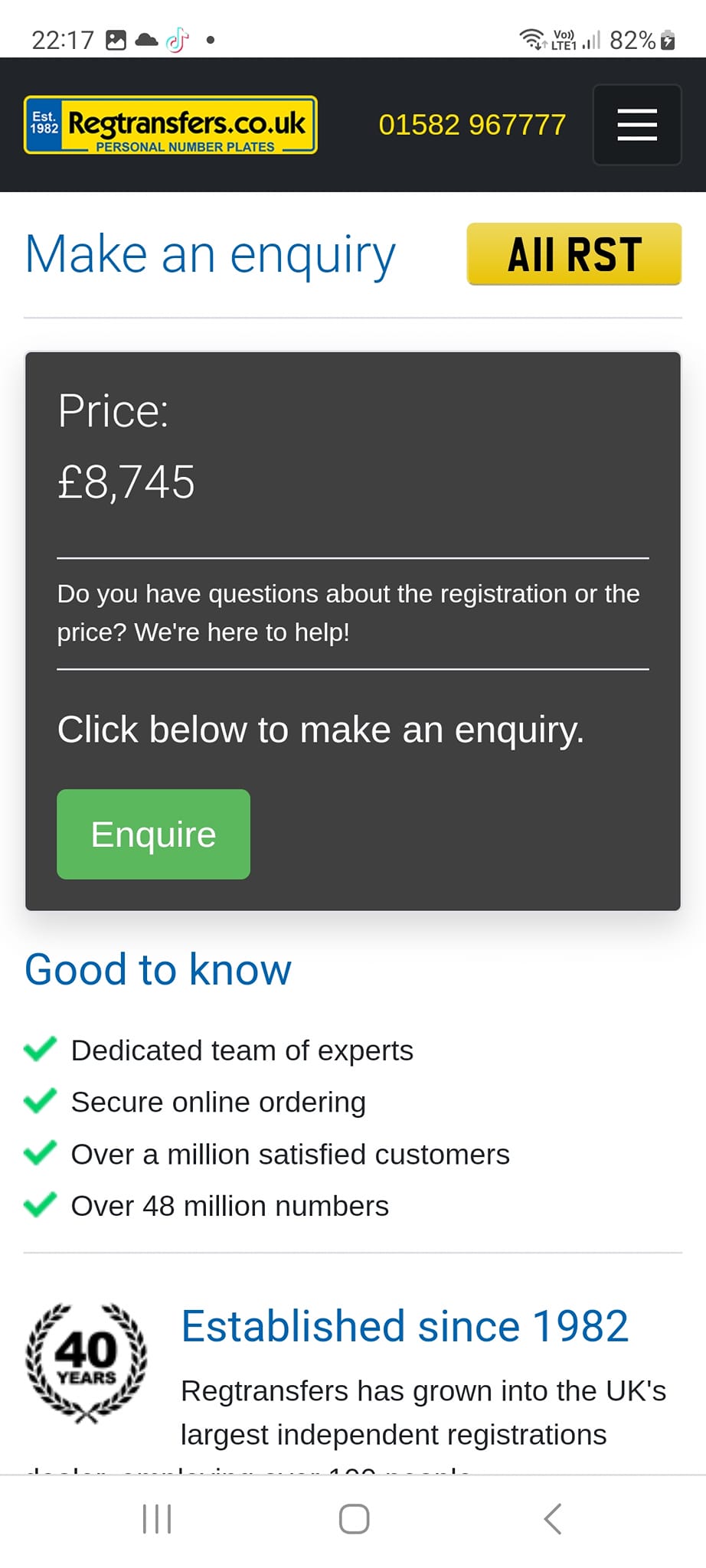The image size is (706, 1568).
Task: Tap the battery 82% indicator
Action: (x=642, y=40)
